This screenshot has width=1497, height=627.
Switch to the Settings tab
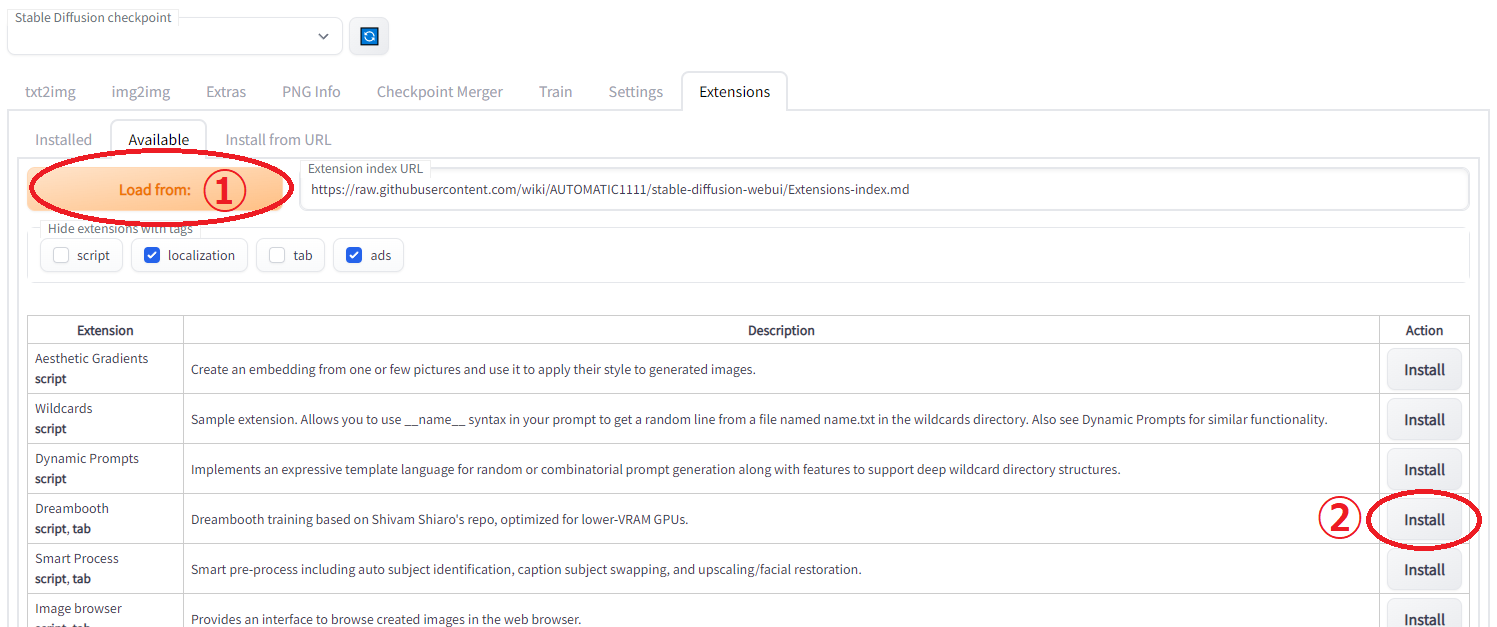tap(636, 92)
